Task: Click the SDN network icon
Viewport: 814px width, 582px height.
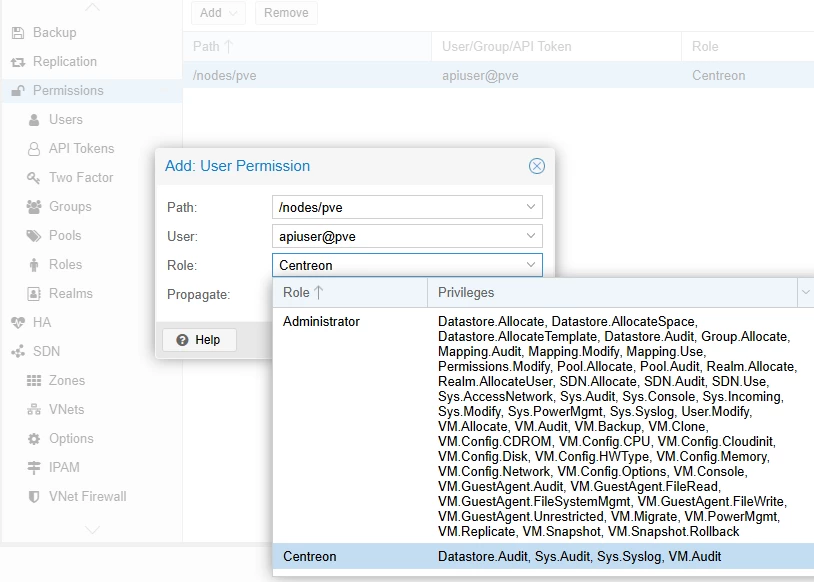Action: [18, 352]
